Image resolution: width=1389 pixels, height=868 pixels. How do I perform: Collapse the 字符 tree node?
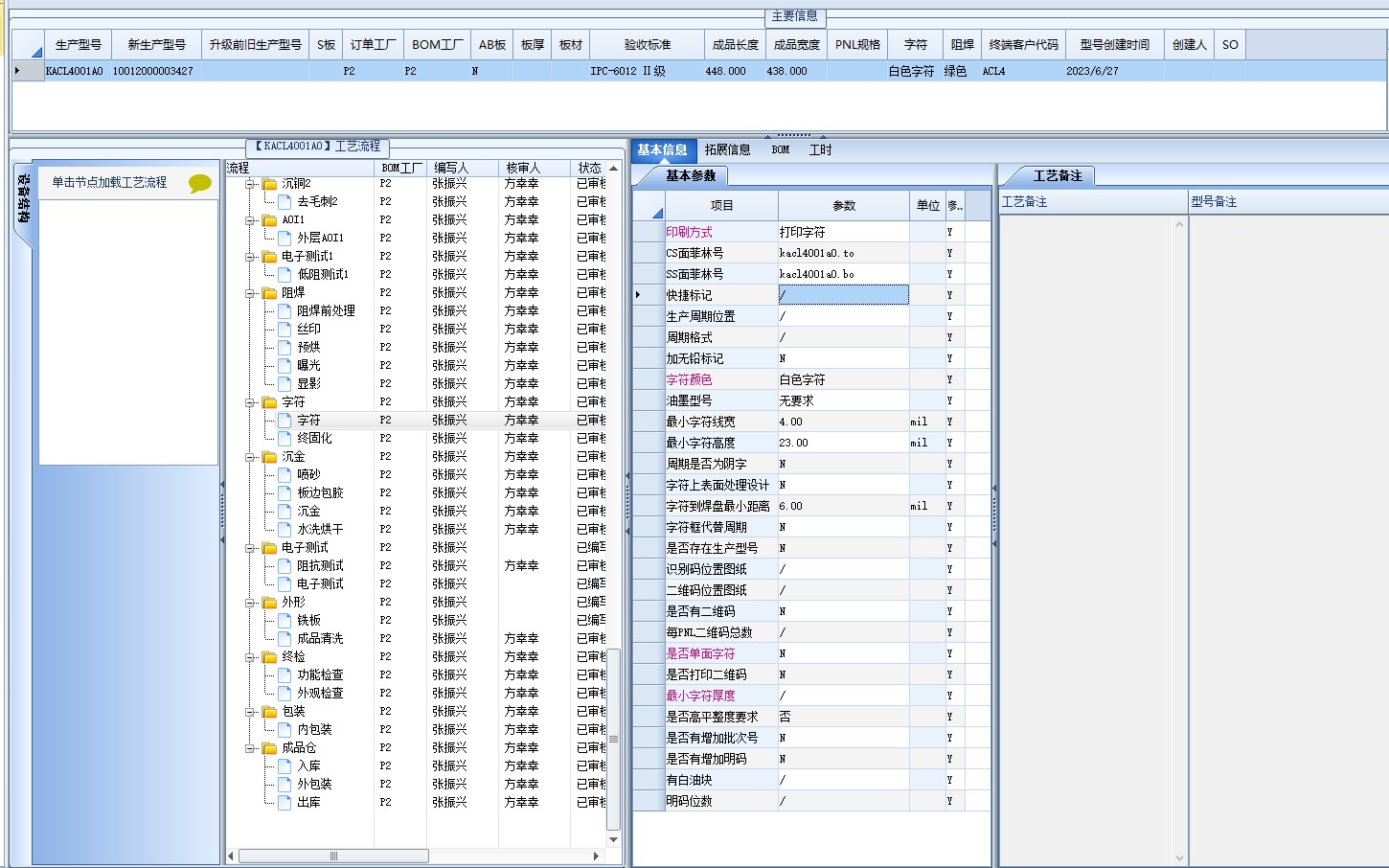(250, 402)
